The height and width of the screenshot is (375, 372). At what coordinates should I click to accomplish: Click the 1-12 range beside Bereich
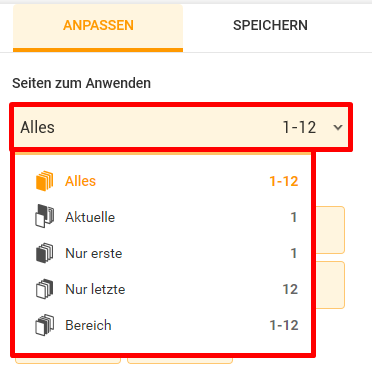click(x=284, y=325)
